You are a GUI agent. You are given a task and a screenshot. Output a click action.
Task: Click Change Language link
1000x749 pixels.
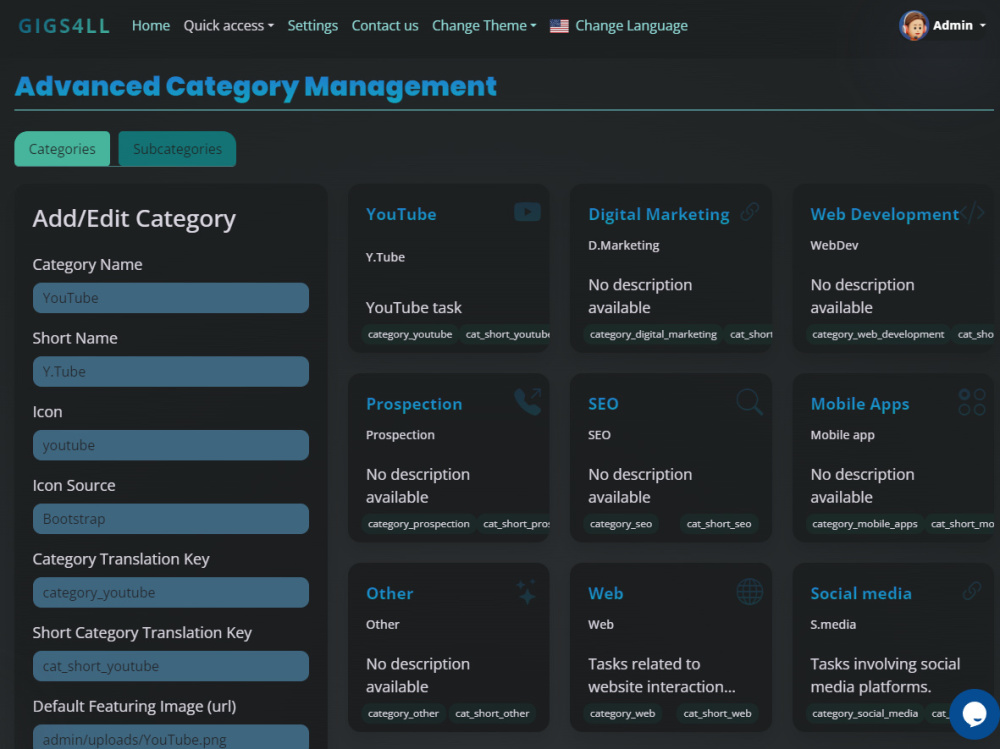[631, 26]
